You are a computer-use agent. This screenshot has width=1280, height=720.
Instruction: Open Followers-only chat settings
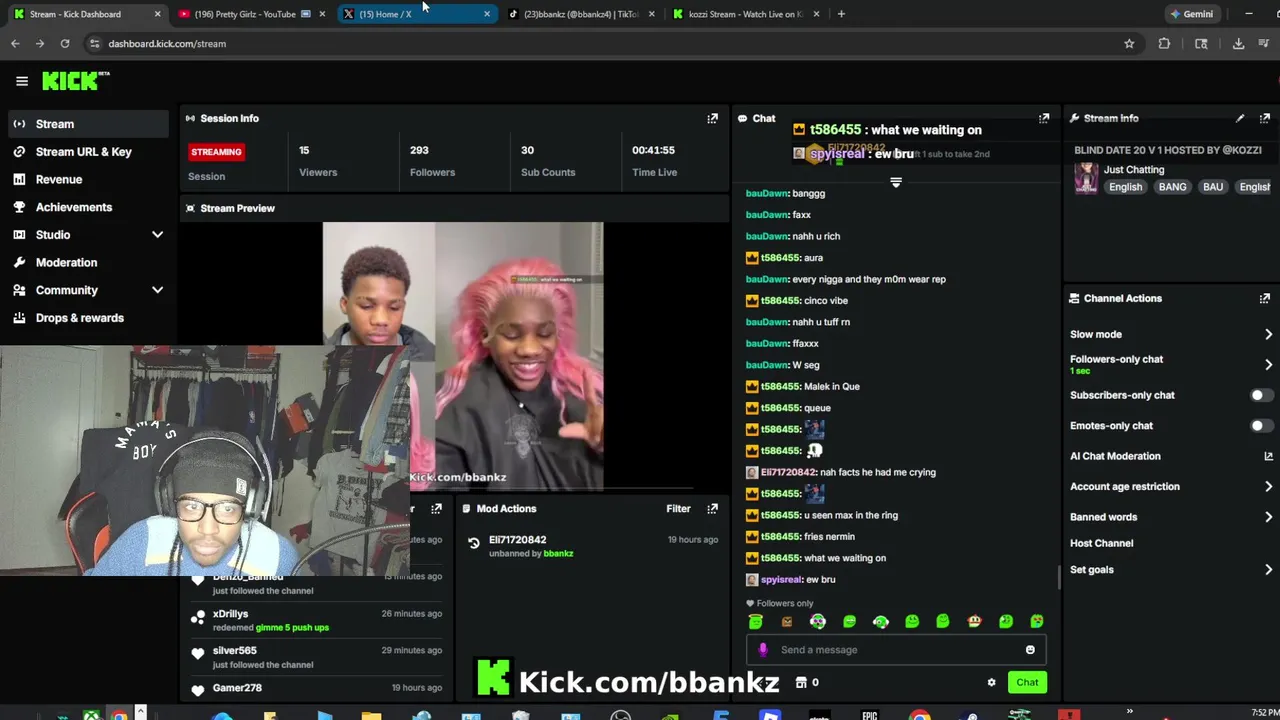click(1170, 364)
